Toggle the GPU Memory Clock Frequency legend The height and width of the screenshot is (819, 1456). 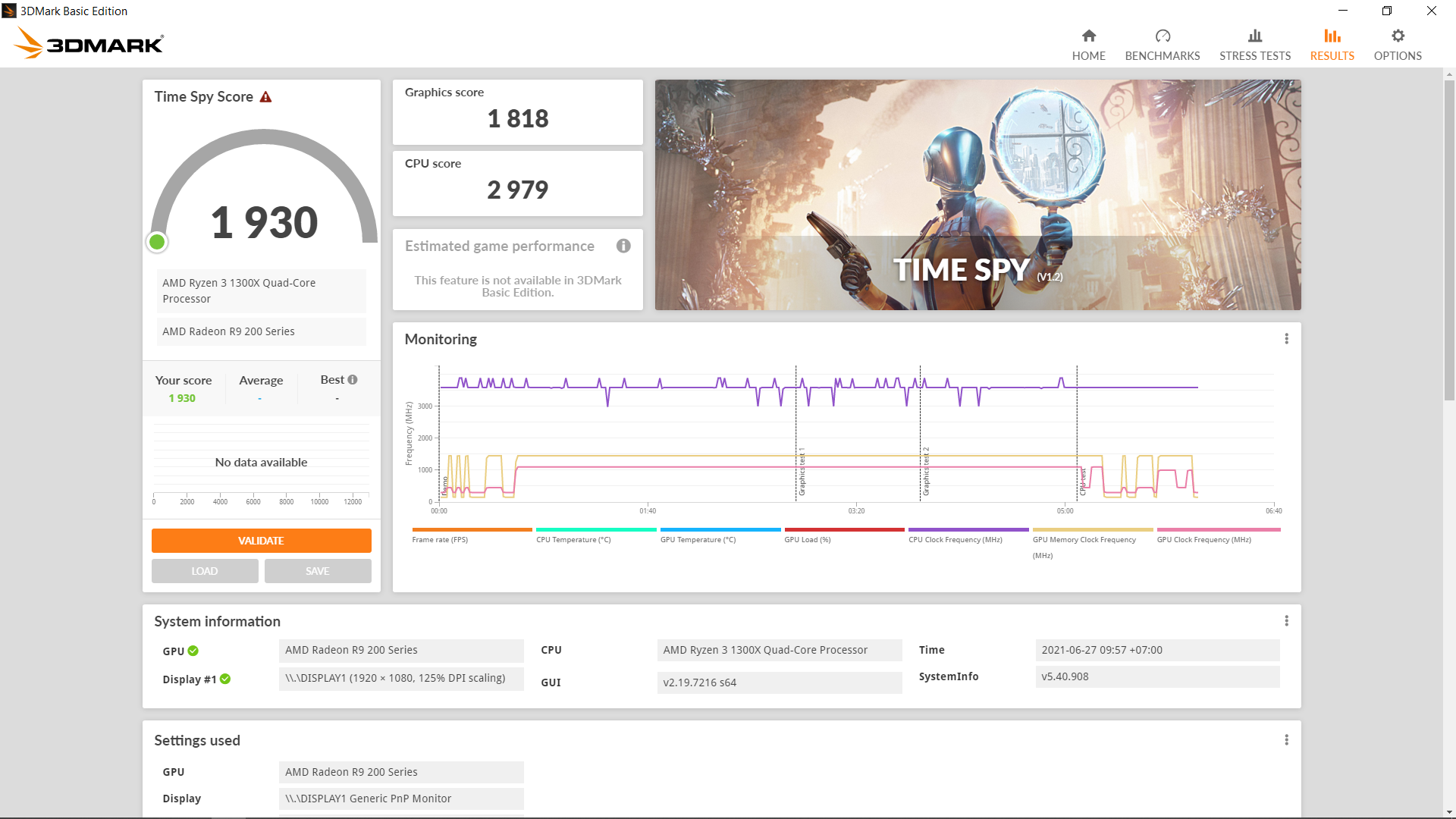click(1093, 543)
